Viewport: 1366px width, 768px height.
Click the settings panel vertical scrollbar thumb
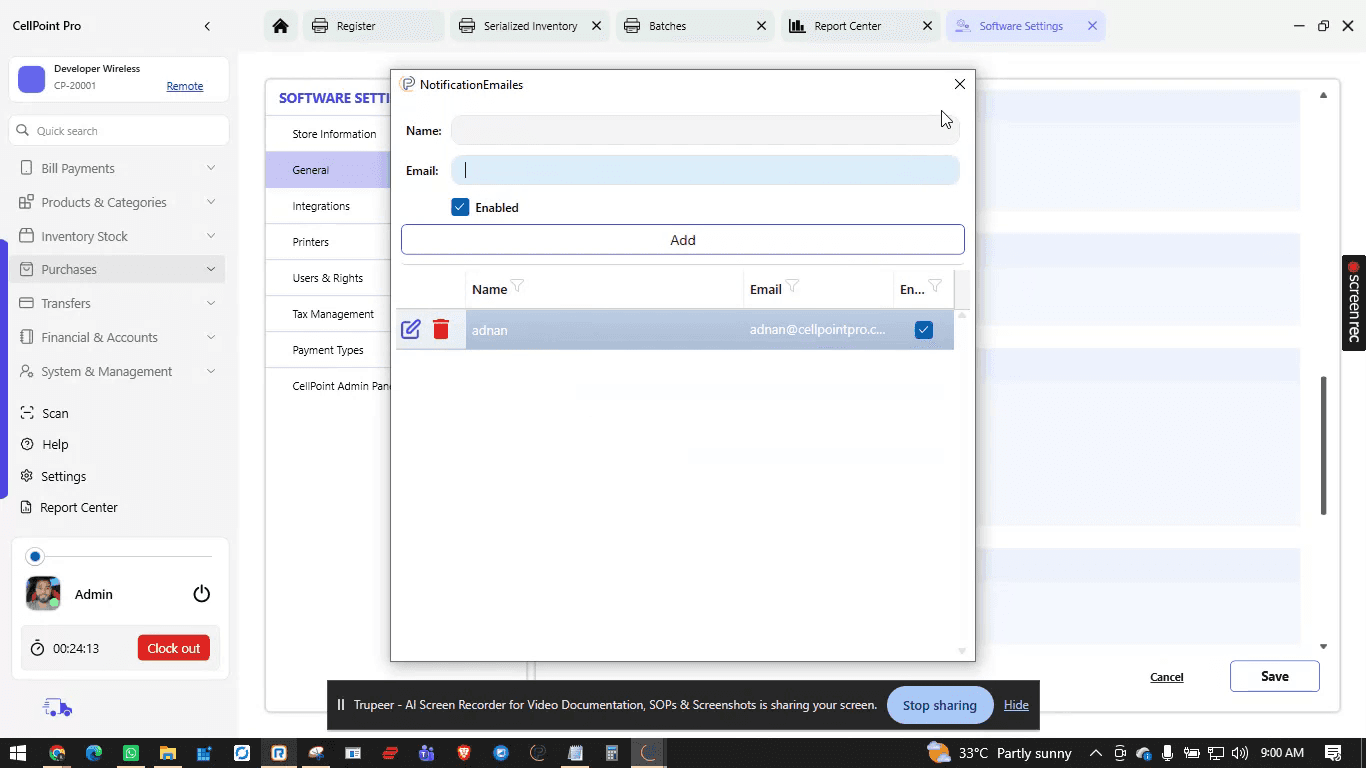(1324, 446)
